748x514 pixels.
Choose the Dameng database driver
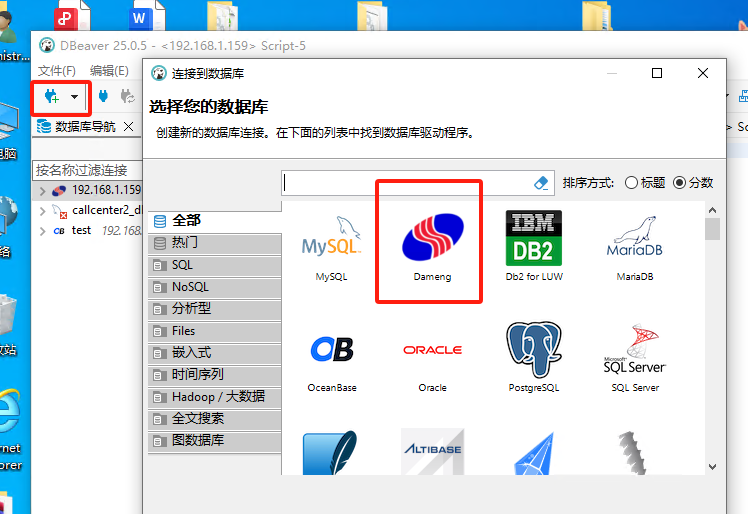point(432,247)
